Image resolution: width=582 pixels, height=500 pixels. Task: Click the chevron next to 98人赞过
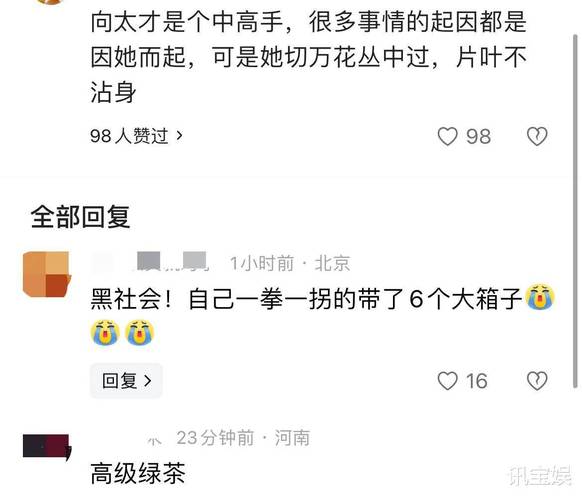coord(179,135)
